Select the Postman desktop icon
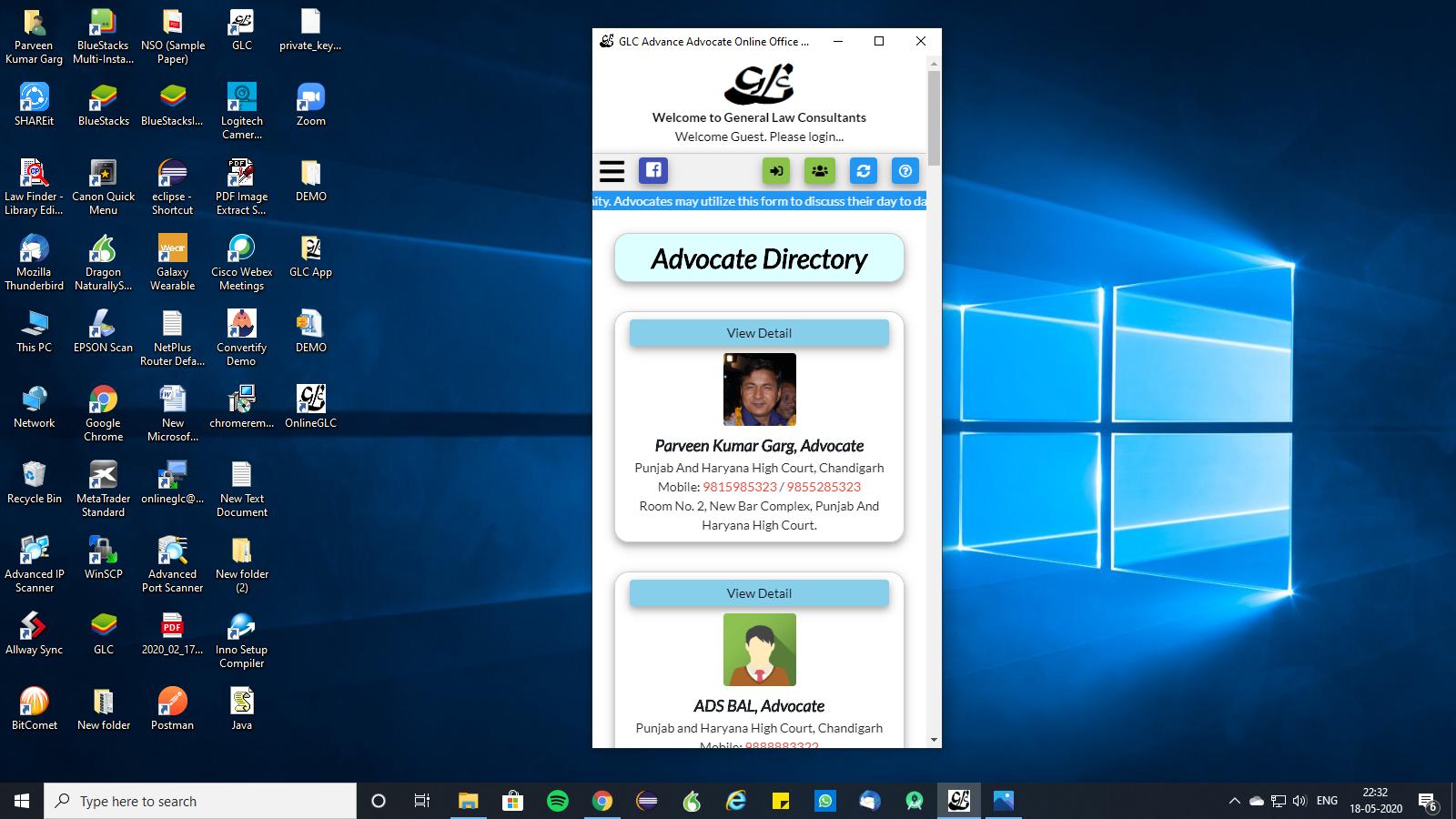The width and height of the screenshot is (1456, 819). pyautogui.click(x=172, y=708)
